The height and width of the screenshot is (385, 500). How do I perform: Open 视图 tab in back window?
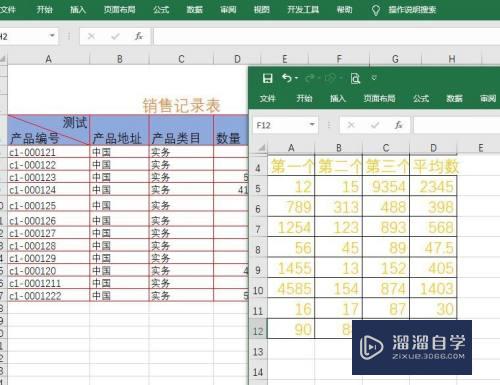pyautogui.click(x=261, y=9)
